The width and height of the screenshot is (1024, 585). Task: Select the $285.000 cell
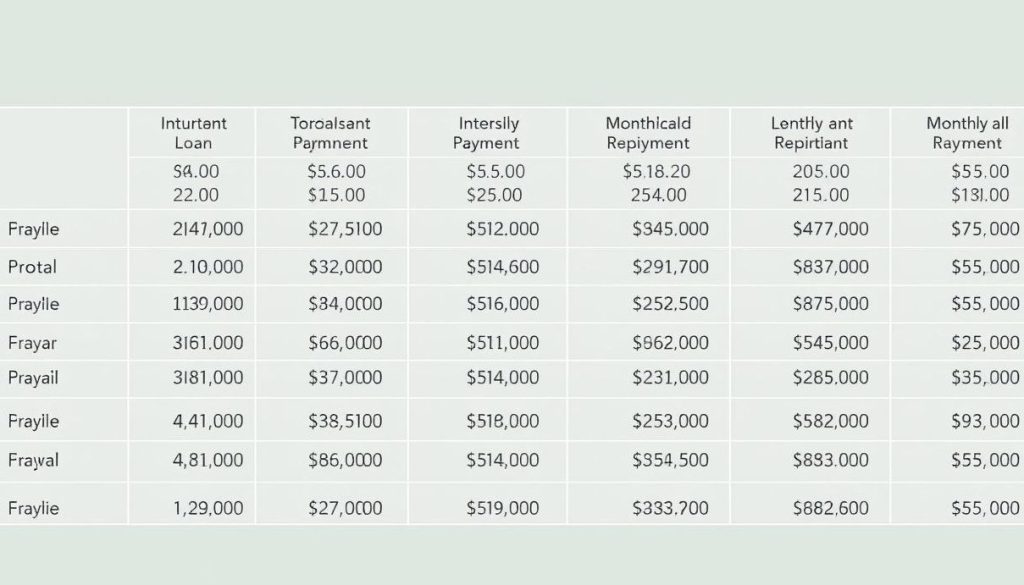click(x=830, y=378)
